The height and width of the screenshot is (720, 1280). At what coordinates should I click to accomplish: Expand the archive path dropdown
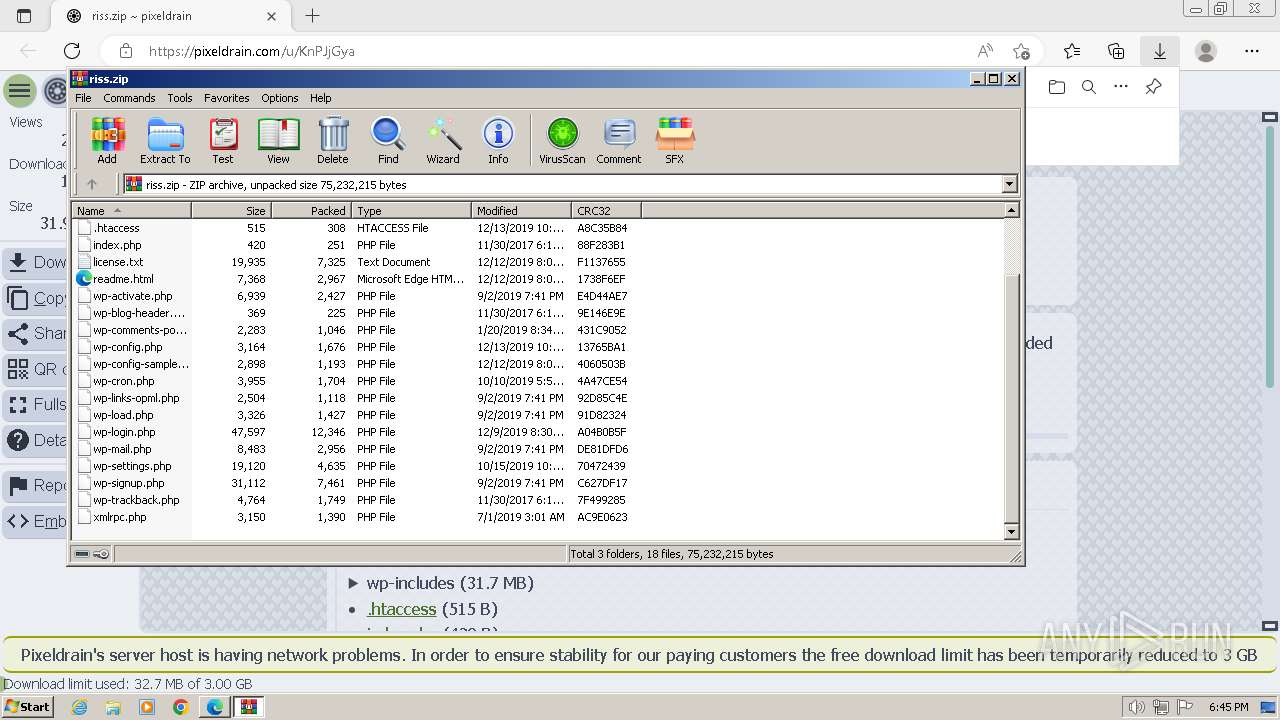click(x=1009, y=184)
